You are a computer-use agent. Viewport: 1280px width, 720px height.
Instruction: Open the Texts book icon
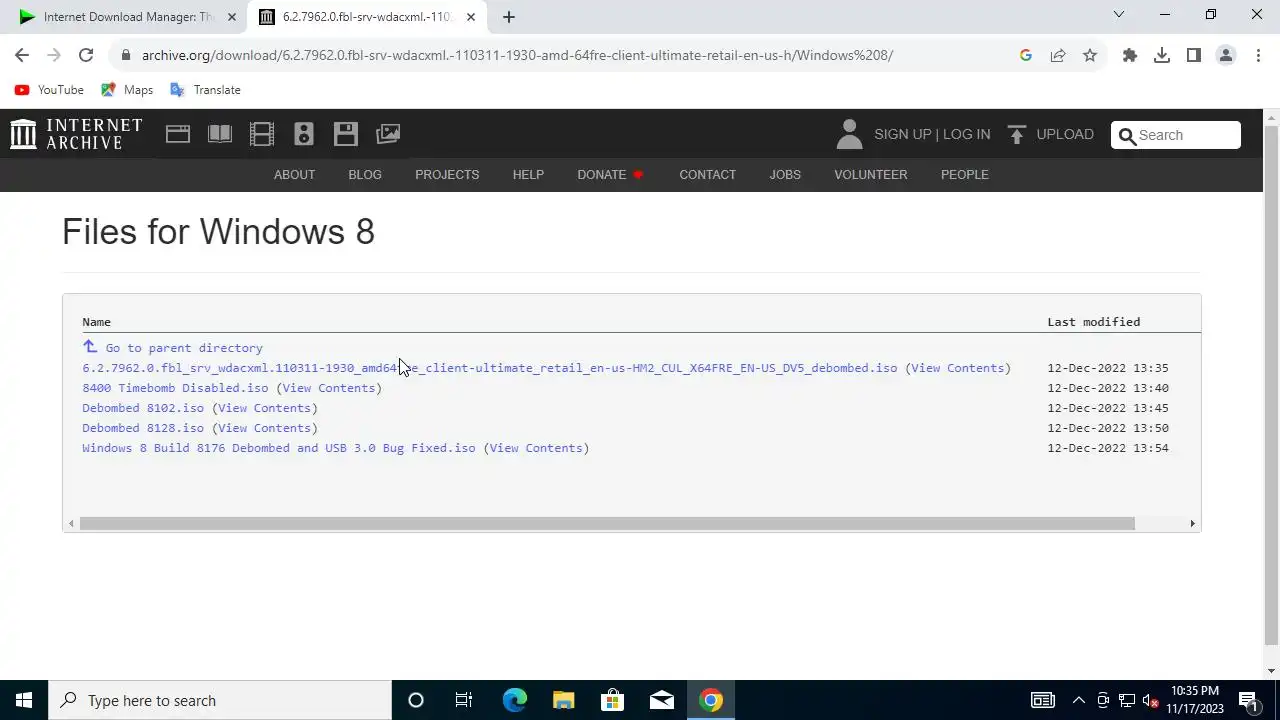[x=220, y=134]
